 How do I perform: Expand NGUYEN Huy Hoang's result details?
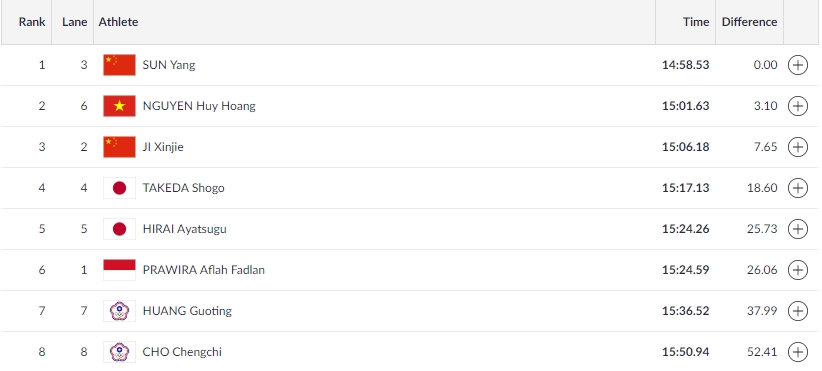(797, 106)
